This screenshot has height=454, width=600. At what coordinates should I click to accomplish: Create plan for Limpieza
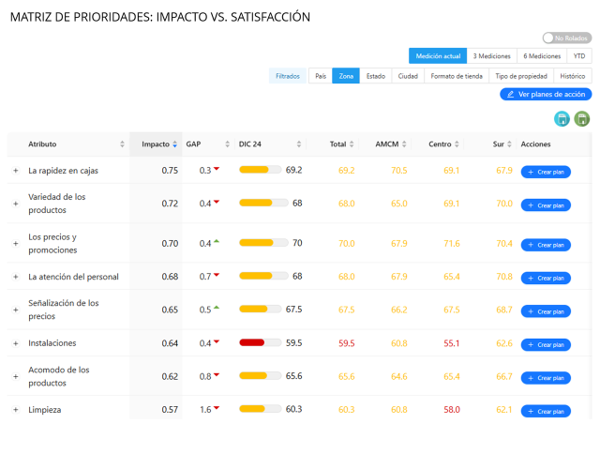click(546, 412)
